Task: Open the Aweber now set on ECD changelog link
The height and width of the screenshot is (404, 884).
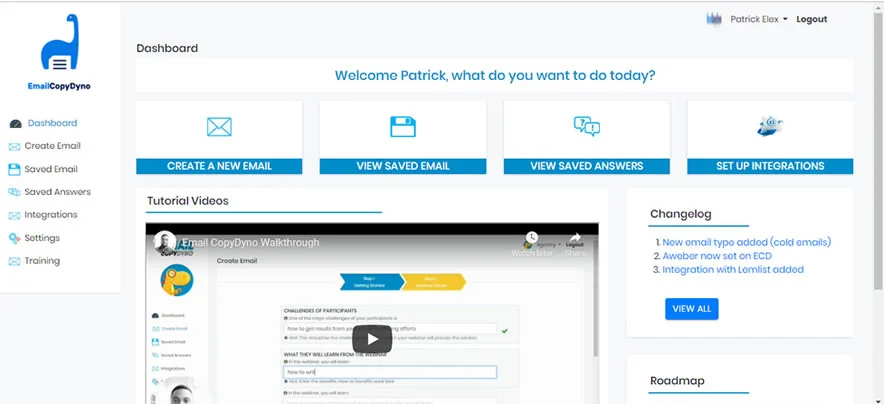Action: tap(717, 256)
